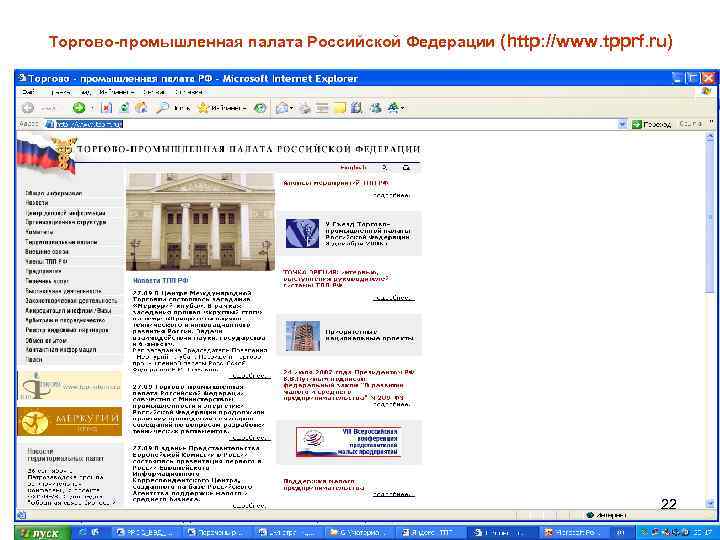Open Приоритетные национальные проекты building image
Image resolution: width=720 pixels, height=540 pixels.
[303, 336]
